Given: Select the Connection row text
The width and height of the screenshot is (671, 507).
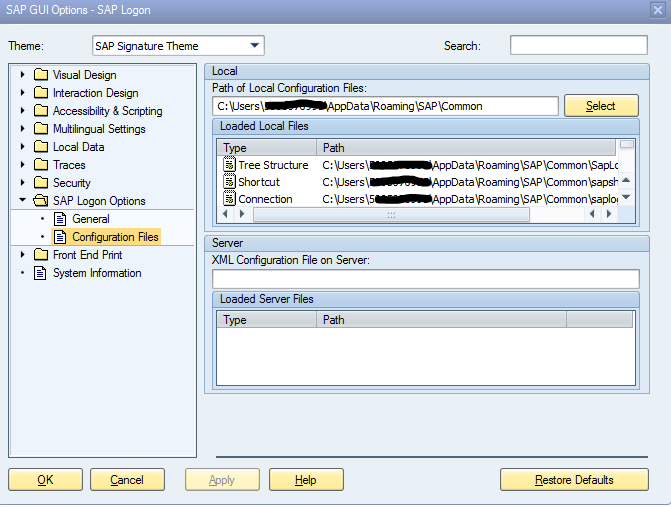Looking at the screenshot, I should click(265, 199).
